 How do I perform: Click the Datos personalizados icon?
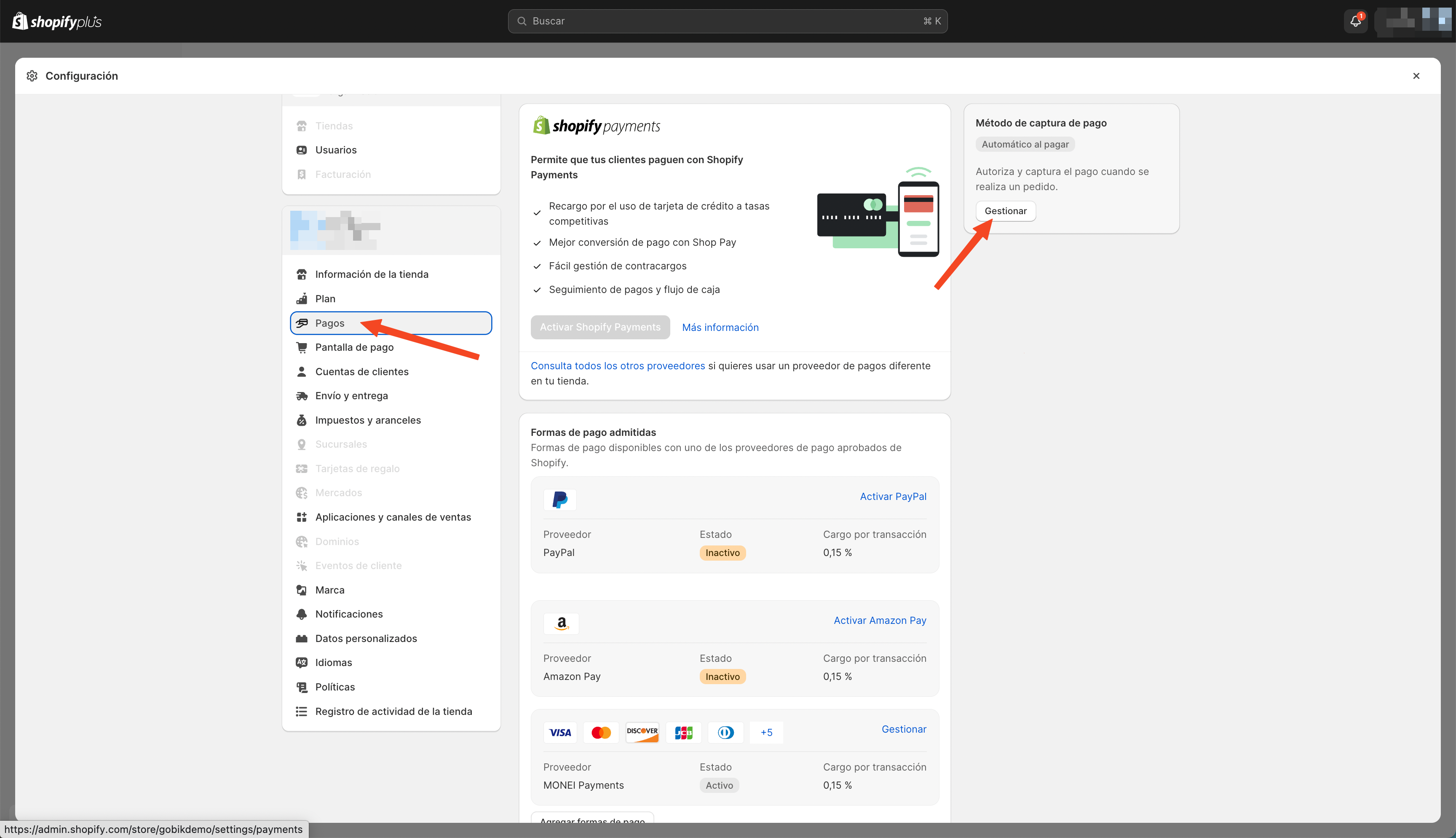coord(301,639)
